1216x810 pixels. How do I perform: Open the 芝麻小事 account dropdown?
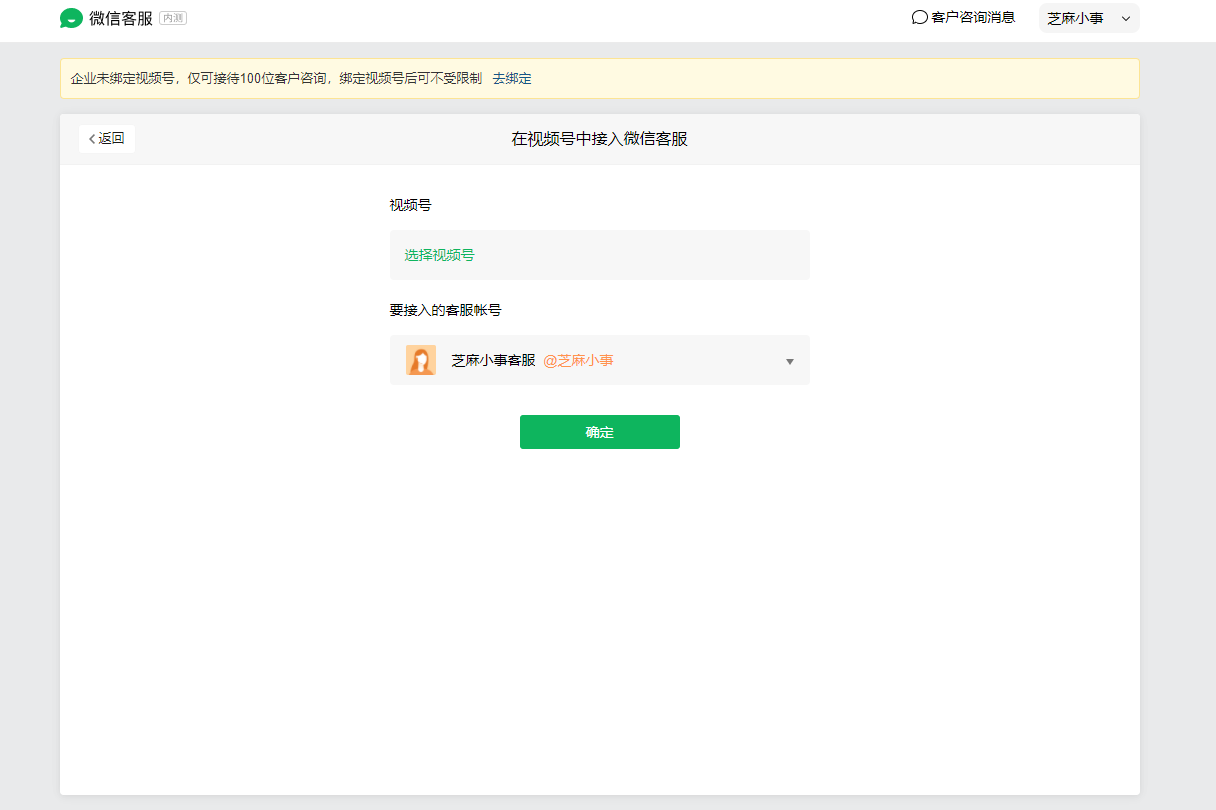tap(1089, 18)
